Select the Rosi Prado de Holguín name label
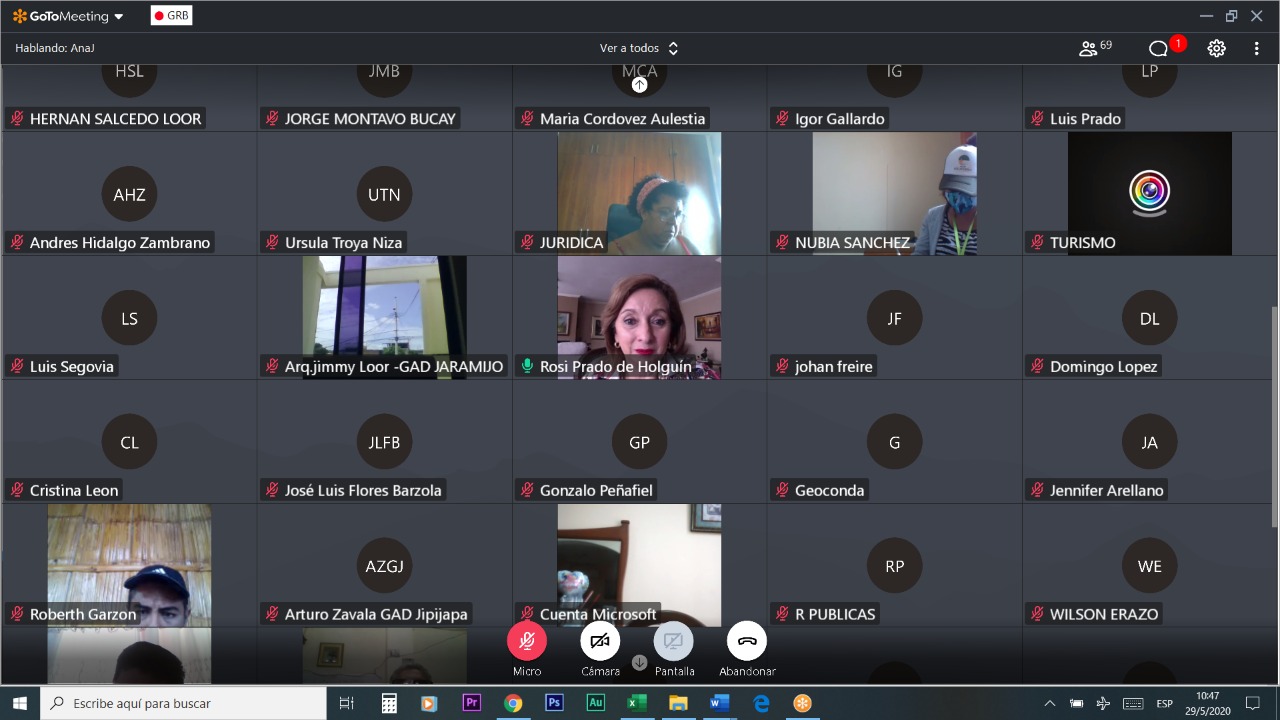Viewport: 1280px width, 720px height. tap(615, 367)
